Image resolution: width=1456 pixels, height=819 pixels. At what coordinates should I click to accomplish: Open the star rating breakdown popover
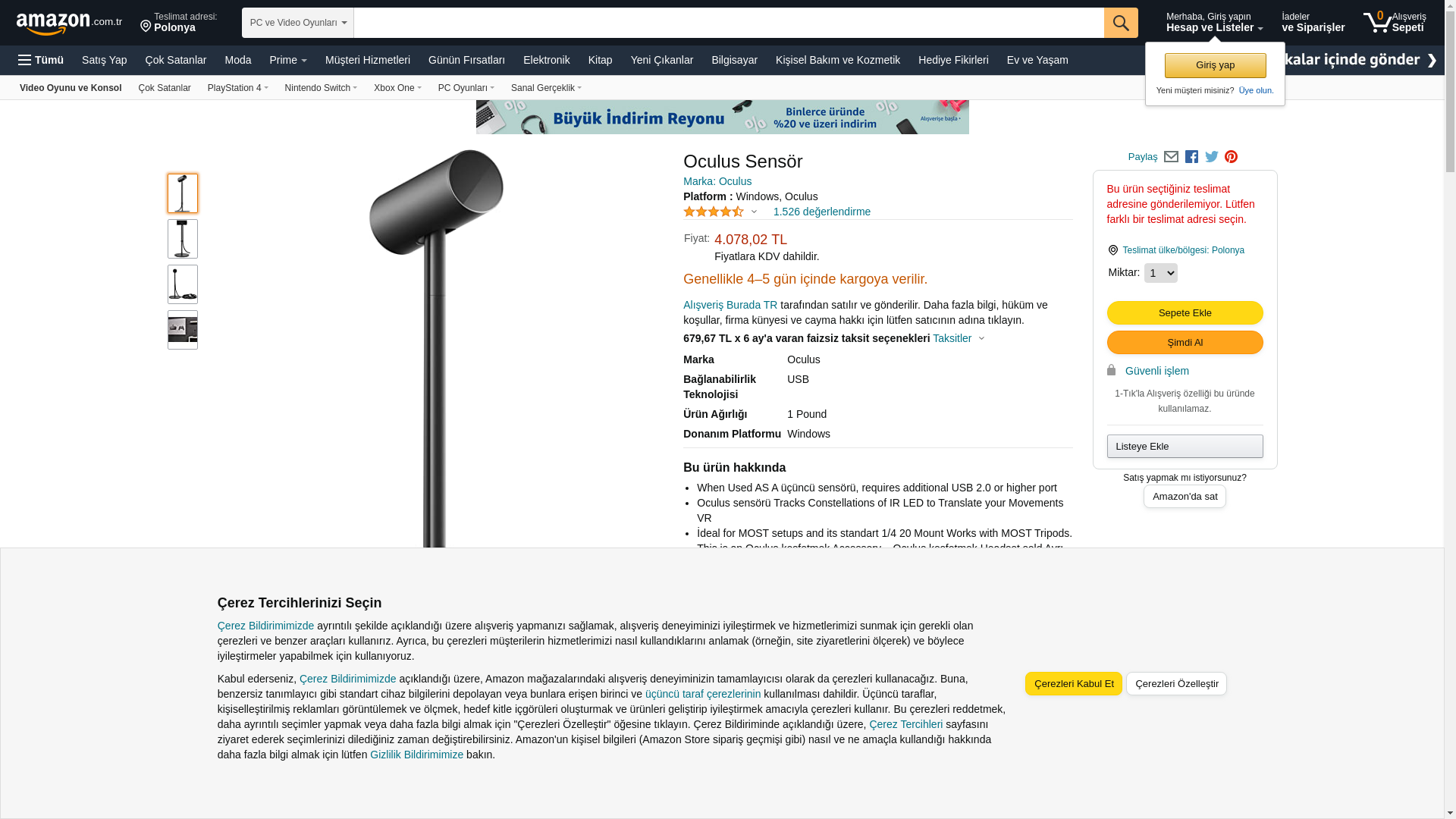(x=720, y=212)
